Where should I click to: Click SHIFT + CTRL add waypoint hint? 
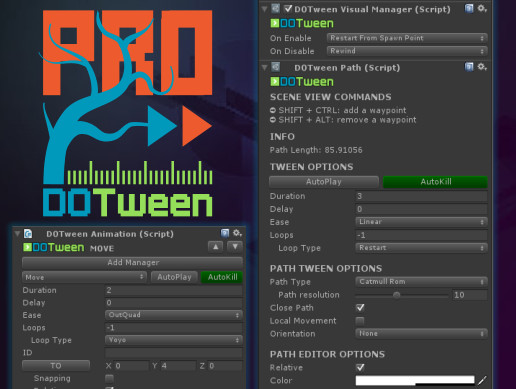click(338, 110)
